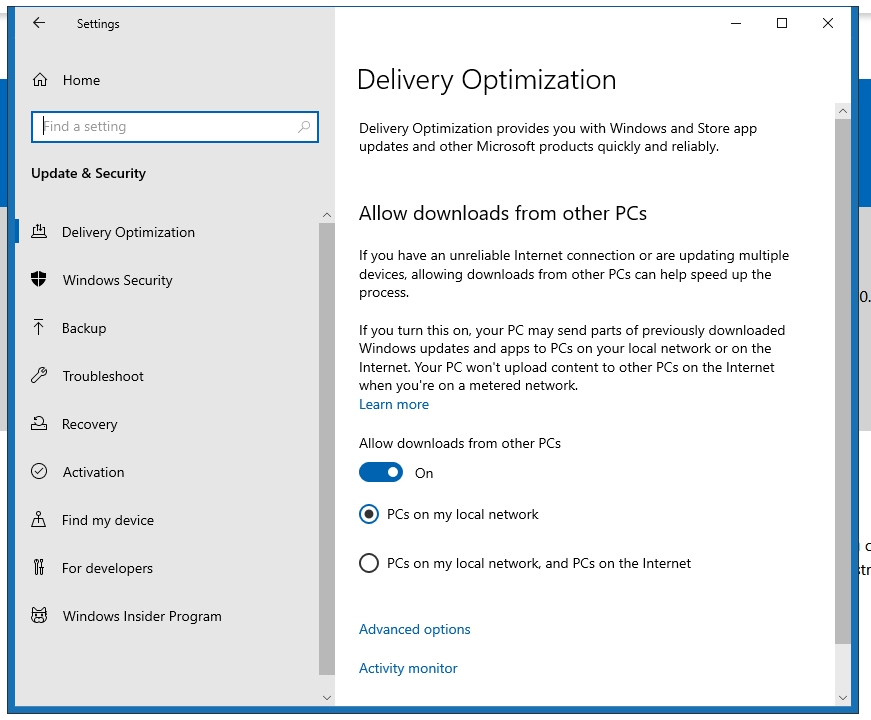
Task: Click the Recovery icon in sidebar
Action: pos(39,424)
